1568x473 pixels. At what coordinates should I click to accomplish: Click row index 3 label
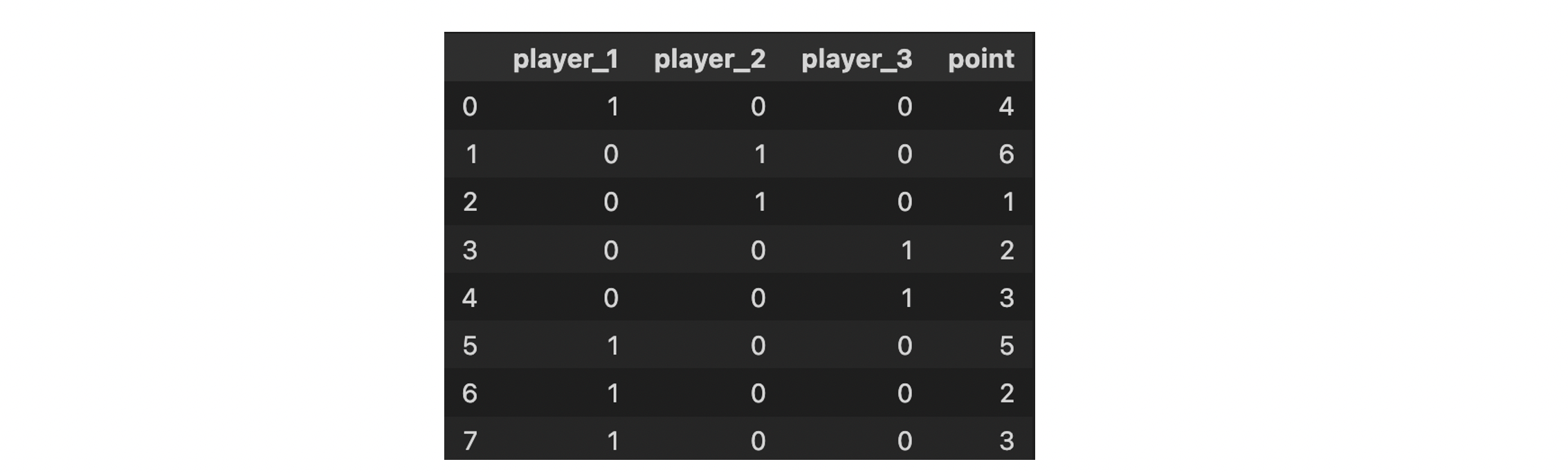[470, 250]
